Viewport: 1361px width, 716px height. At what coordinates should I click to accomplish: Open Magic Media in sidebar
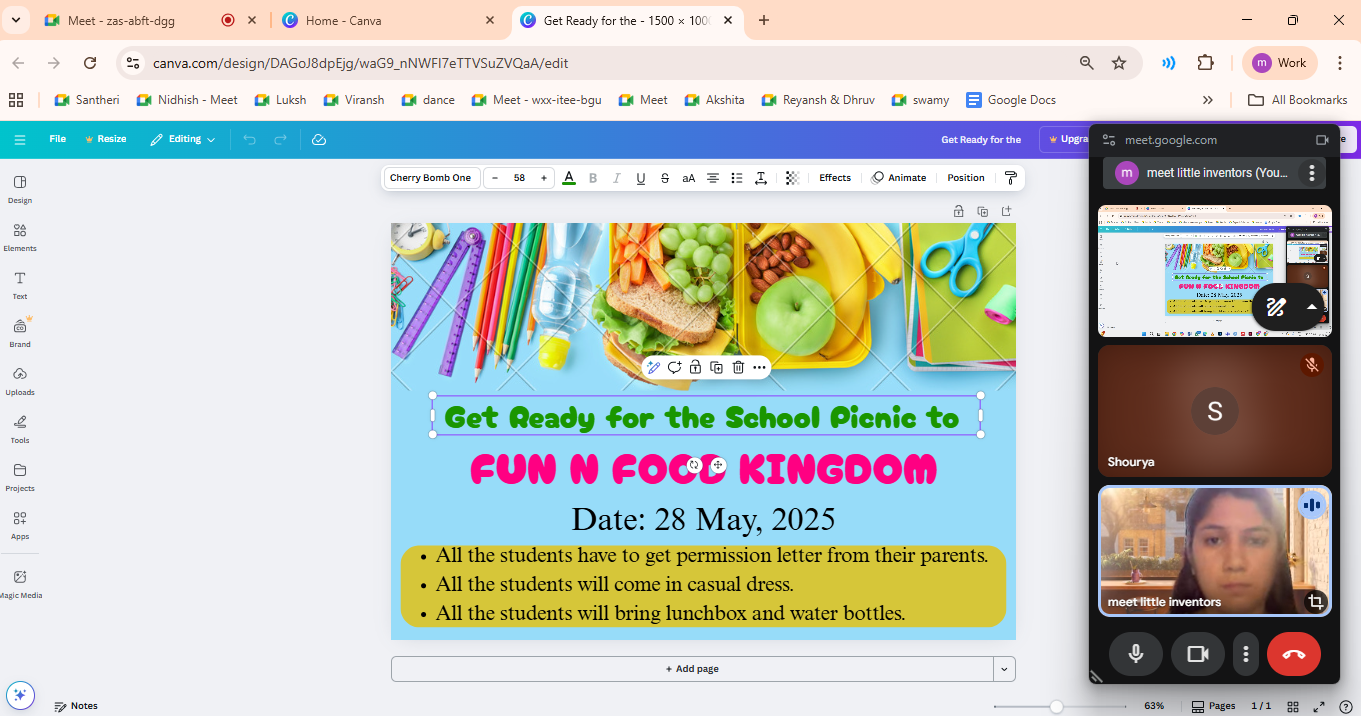pyautogui.click(x=20, y=583)
